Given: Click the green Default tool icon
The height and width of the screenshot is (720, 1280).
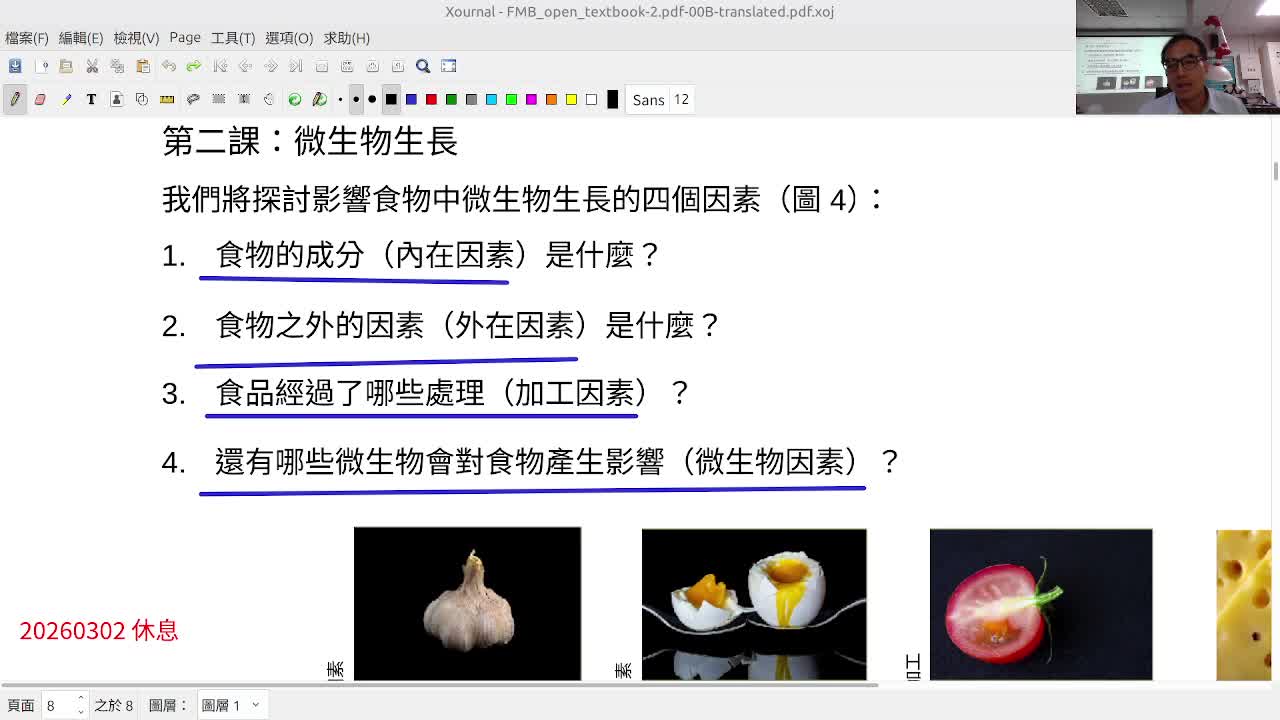Looking at the screenshot, I should click(295, 99).
